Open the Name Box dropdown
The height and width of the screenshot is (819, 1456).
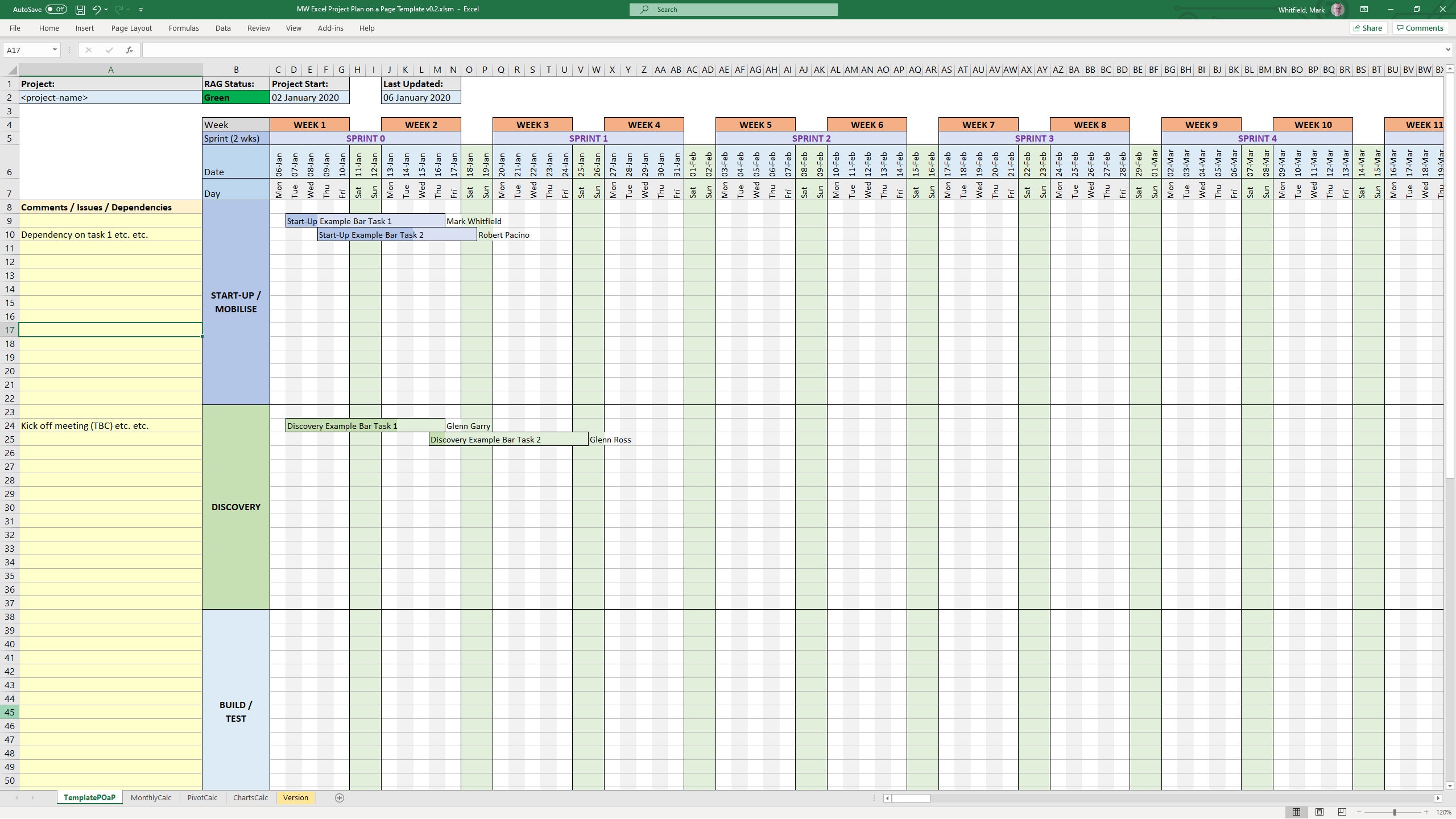pyautogui.click(x=55, y=50)
